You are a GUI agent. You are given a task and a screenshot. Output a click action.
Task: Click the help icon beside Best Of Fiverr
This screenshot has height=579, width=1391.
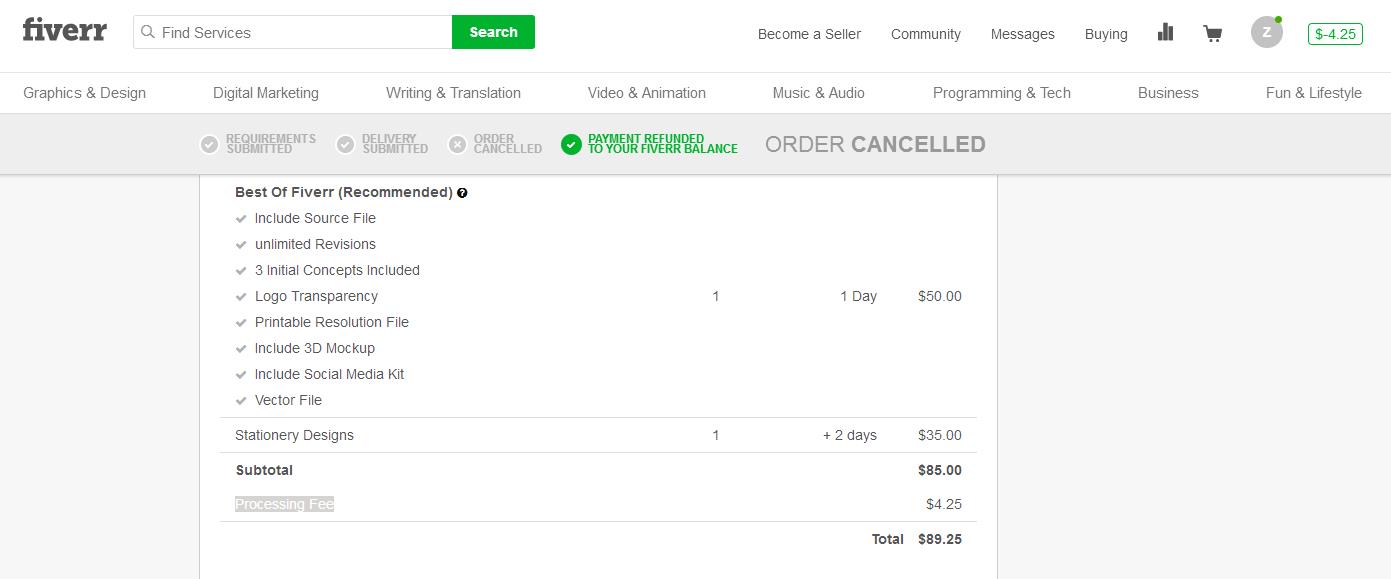462,193
